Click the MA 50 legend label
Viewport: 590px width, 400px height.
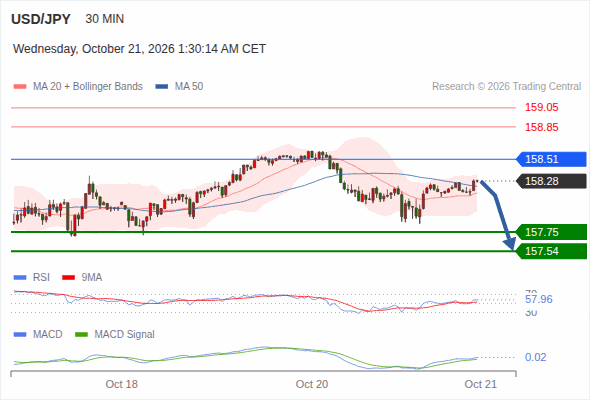click(189, 87)
